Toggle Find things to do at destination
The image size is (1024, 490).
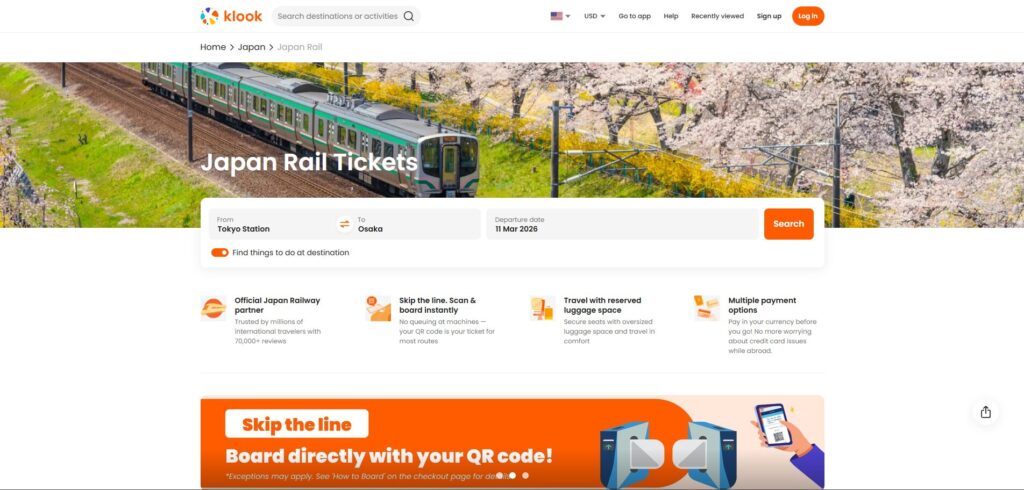220,253
